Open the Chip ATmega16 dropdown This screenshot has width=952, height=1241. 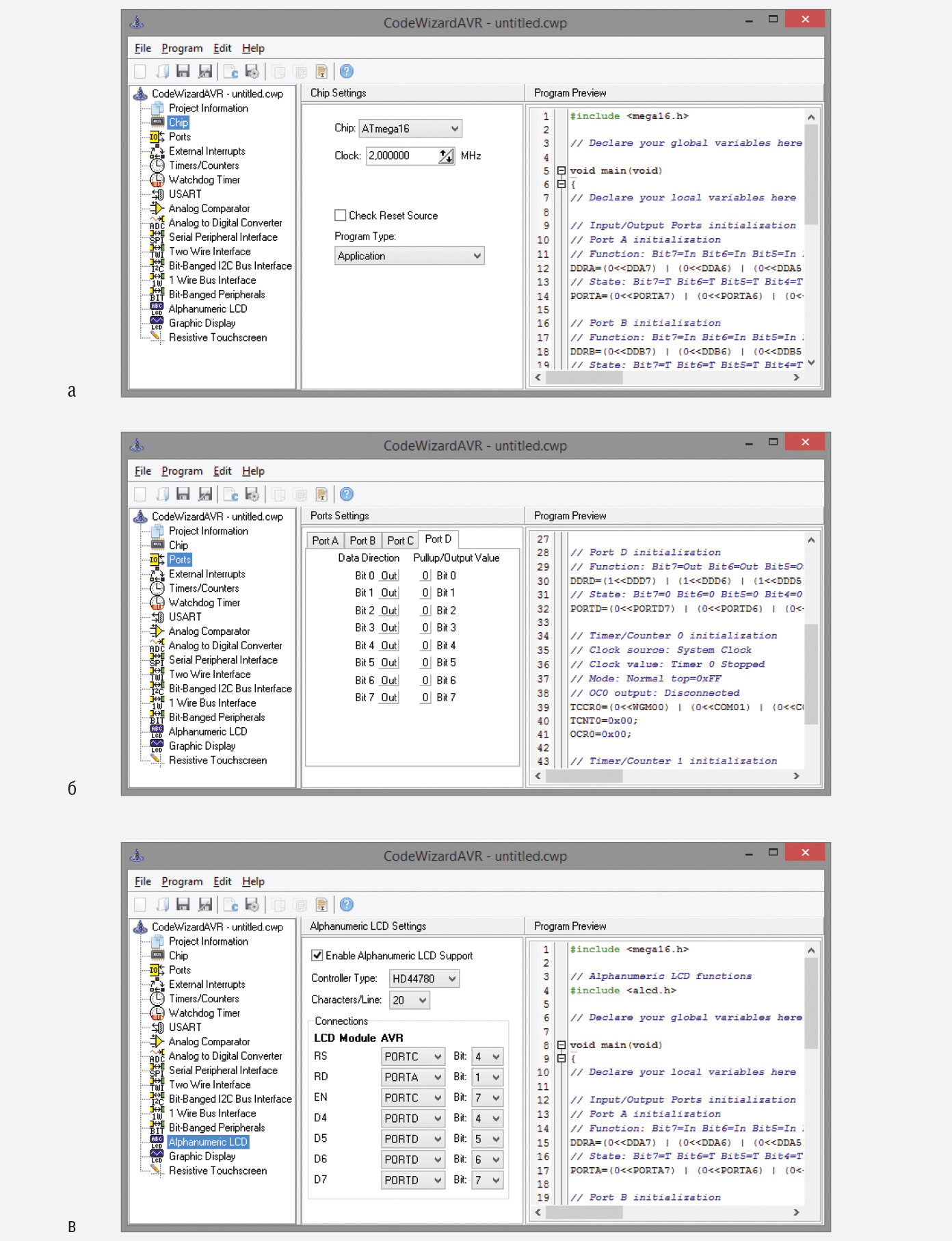coord(410,129)
